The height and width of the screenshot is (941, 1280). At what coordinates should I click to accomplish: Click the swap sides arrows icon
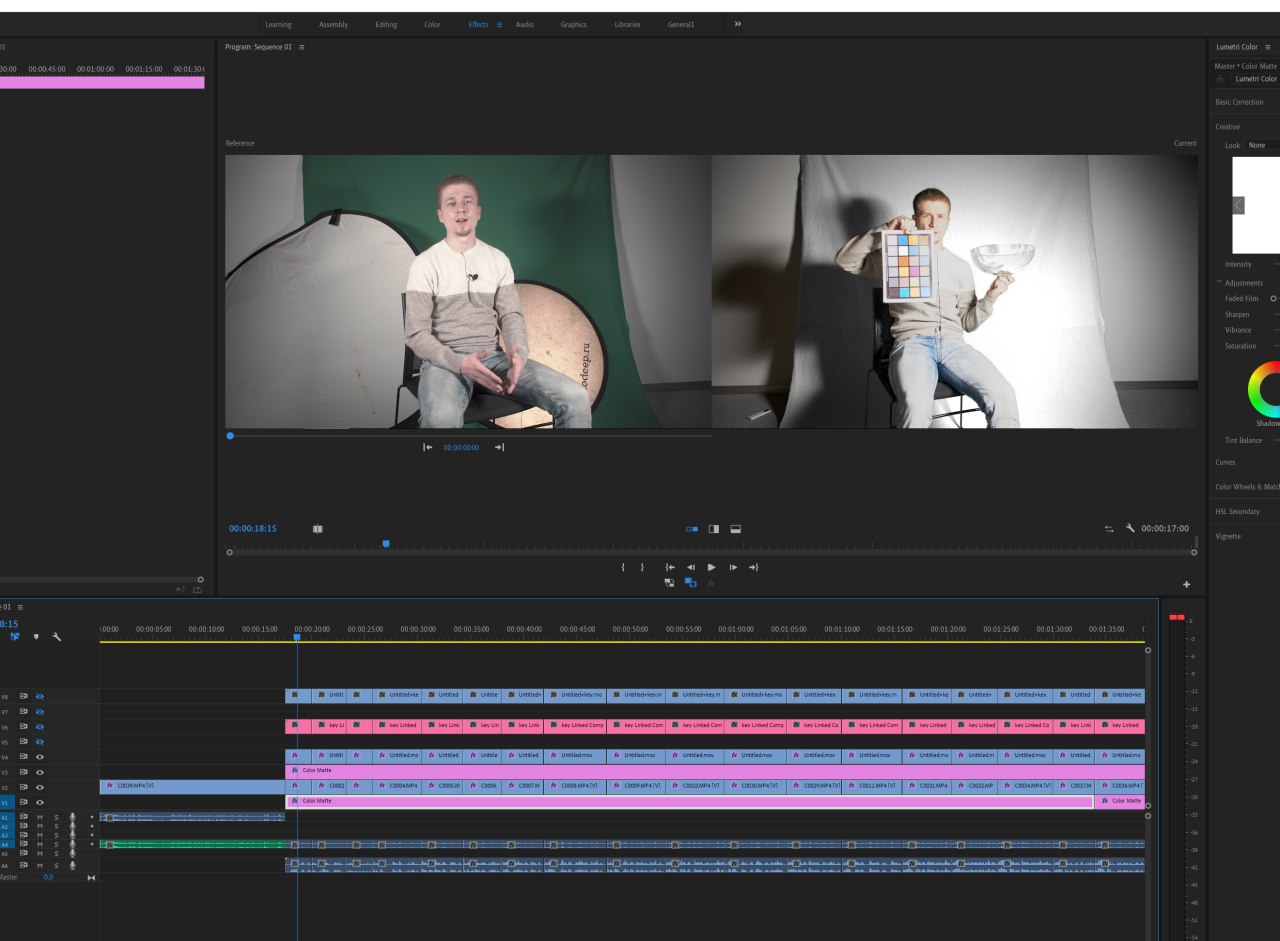pos(1109,529)
